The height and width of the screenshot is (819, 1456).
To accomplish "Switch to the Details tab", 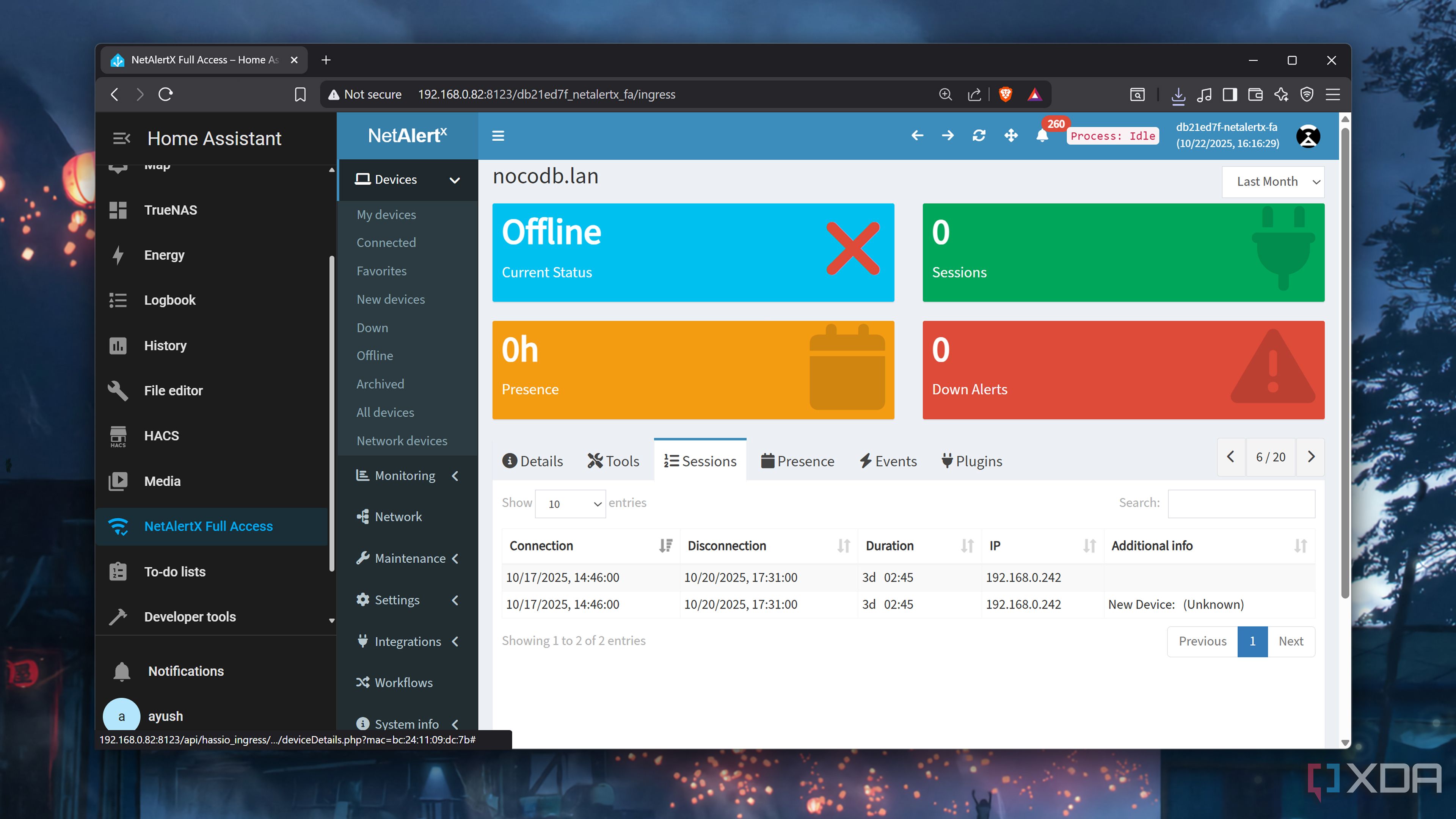I will pyautogui.click(x=532, y=461).
